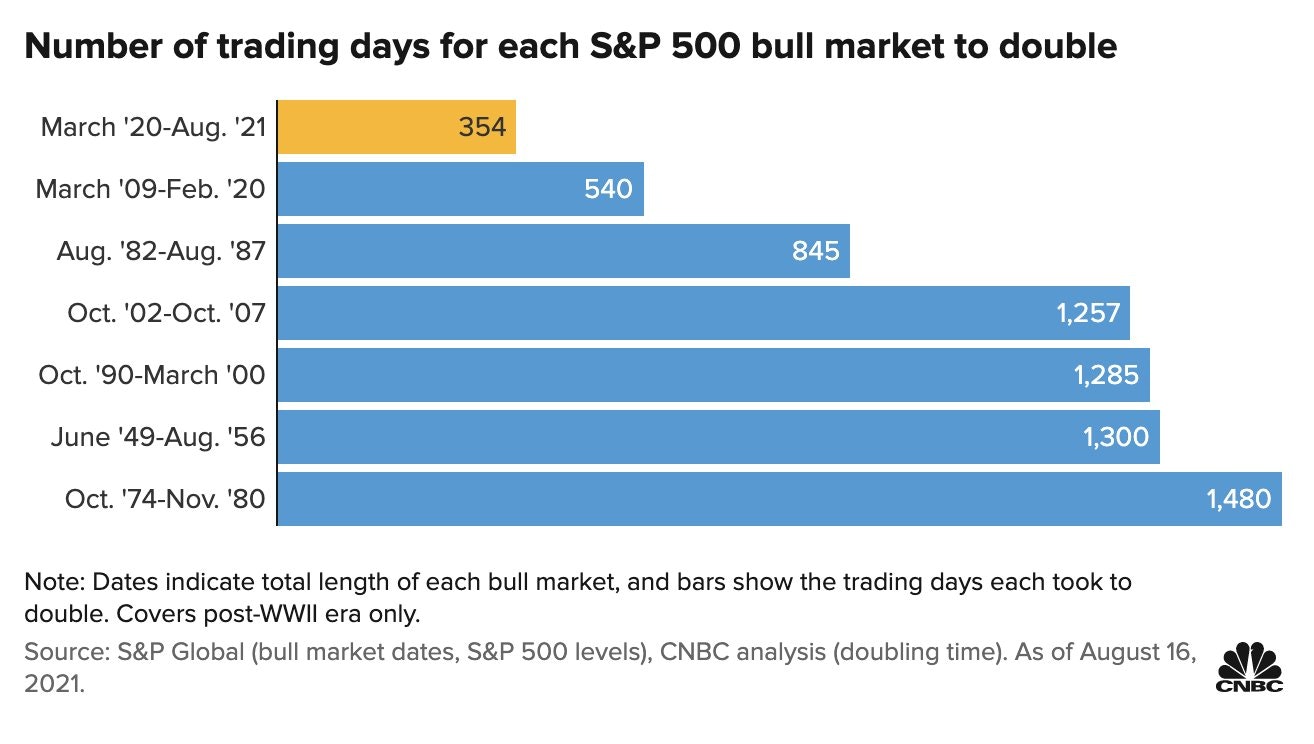Click the 354 value label
This screenshot has width=1314, height=744.
pos(482,127)
